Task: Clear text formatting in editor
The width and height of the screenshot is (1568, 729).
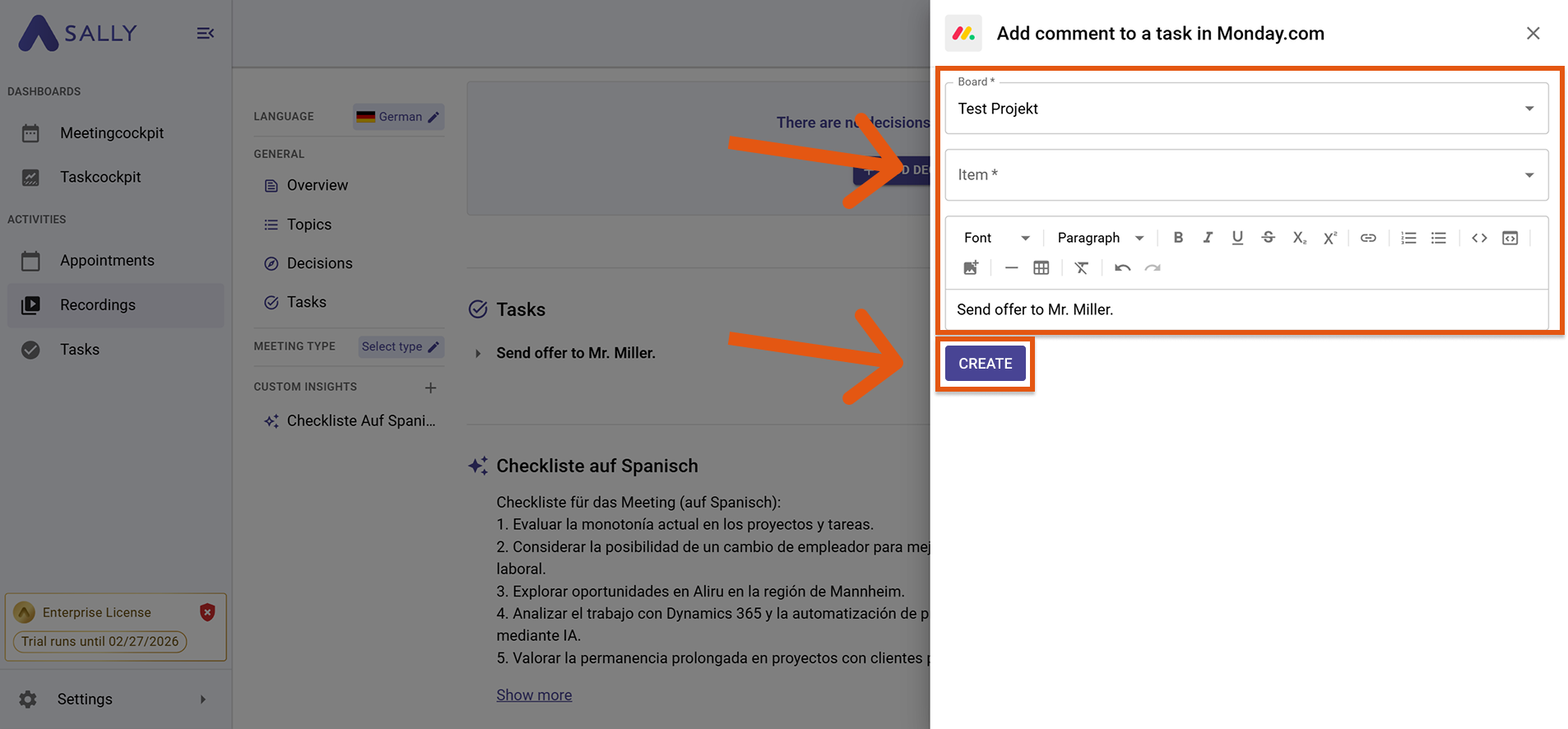Action: [x=1081, y=268]
